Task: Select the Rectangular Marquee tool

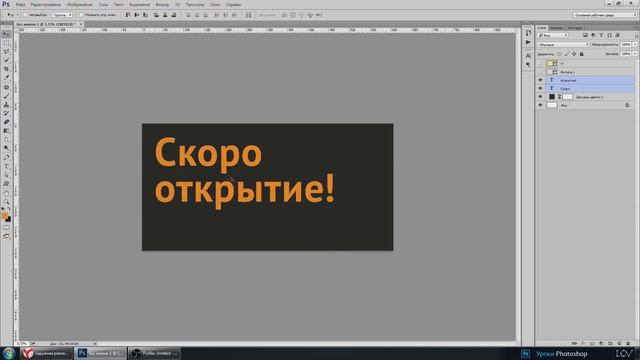Action: 6,43
